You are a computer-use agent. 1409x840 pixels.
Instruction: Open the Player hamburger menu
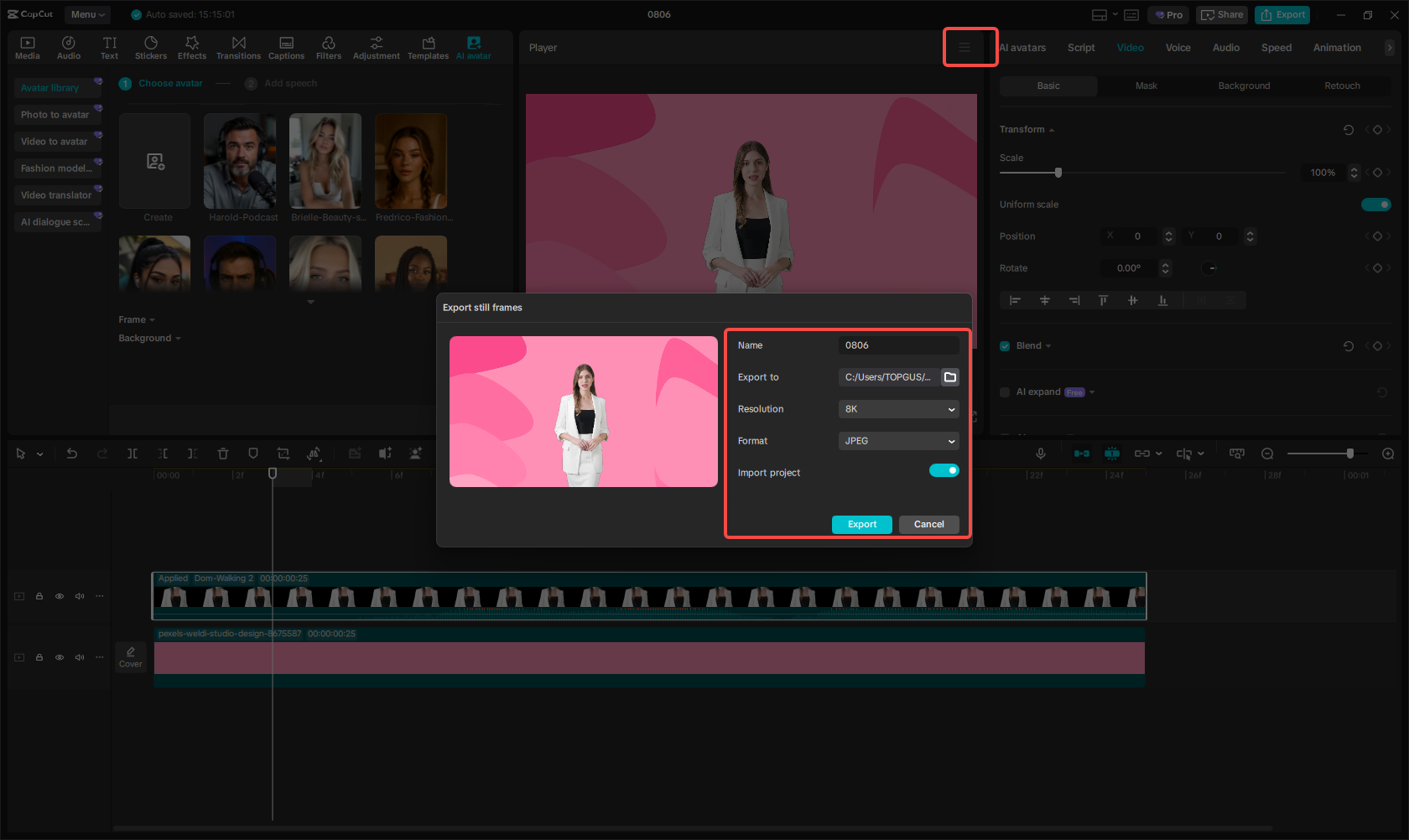[x=964, y=48]
